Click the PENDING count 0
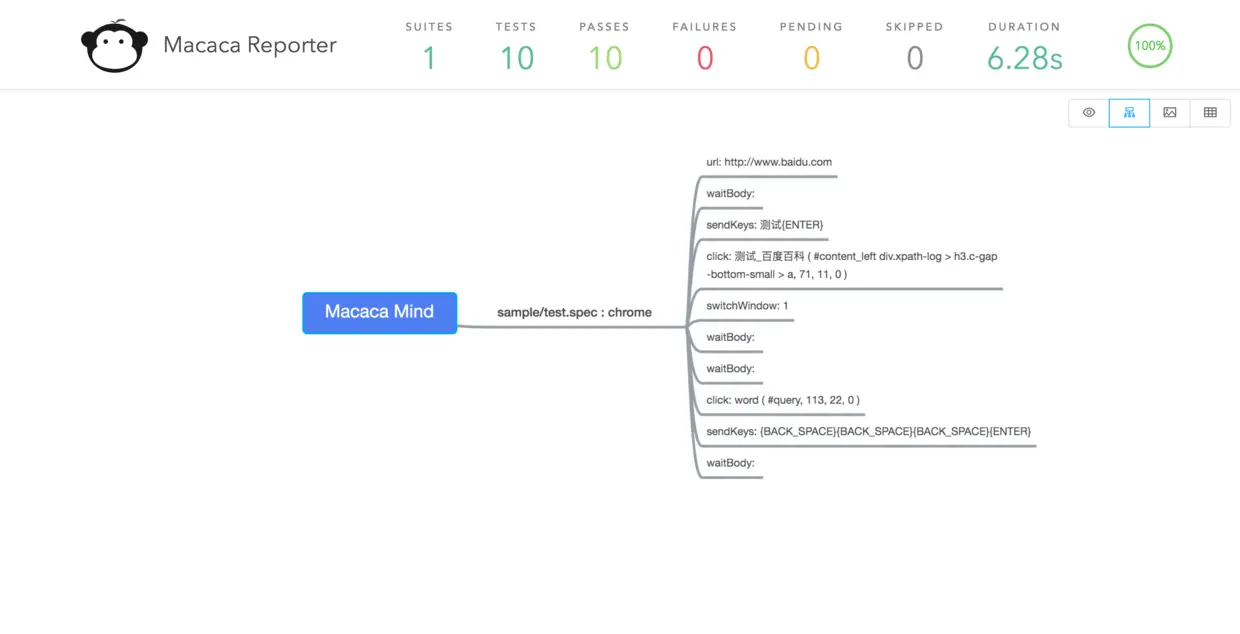The image size is (1240, 634). point(811,59)
